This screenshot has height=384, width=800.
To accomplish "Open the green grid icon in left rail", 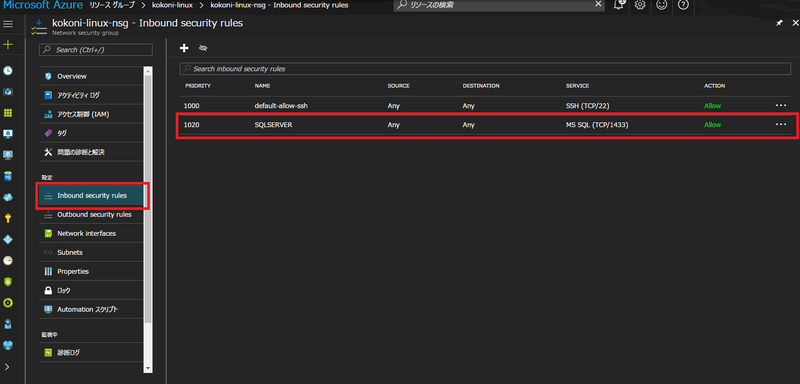I will 8,113.
